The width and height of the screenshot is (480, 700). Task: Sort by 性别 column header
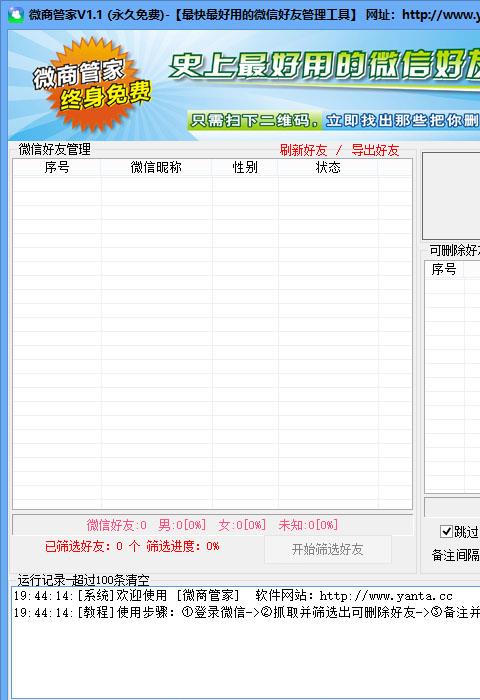click(x=245, y=167)
